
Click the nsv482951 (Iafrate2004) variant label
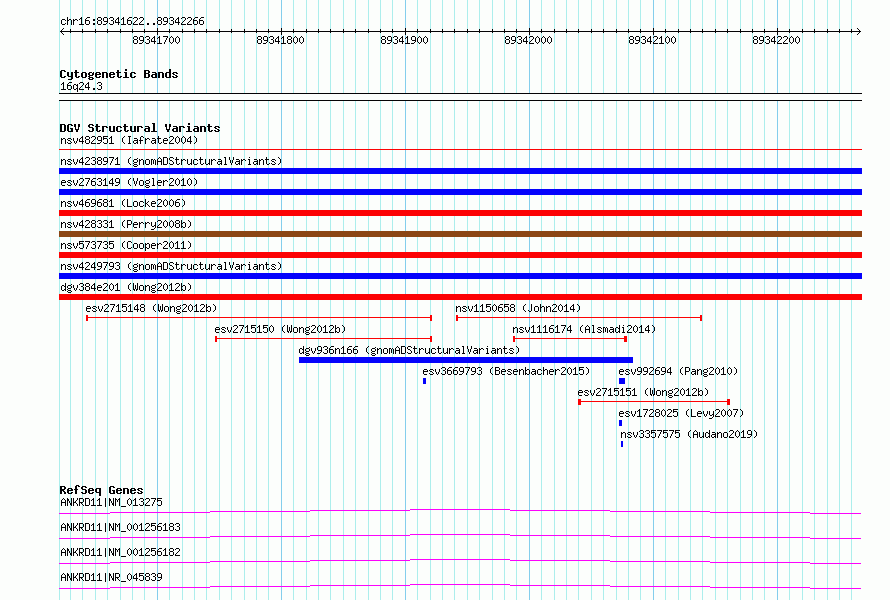[x=129, y=140]
